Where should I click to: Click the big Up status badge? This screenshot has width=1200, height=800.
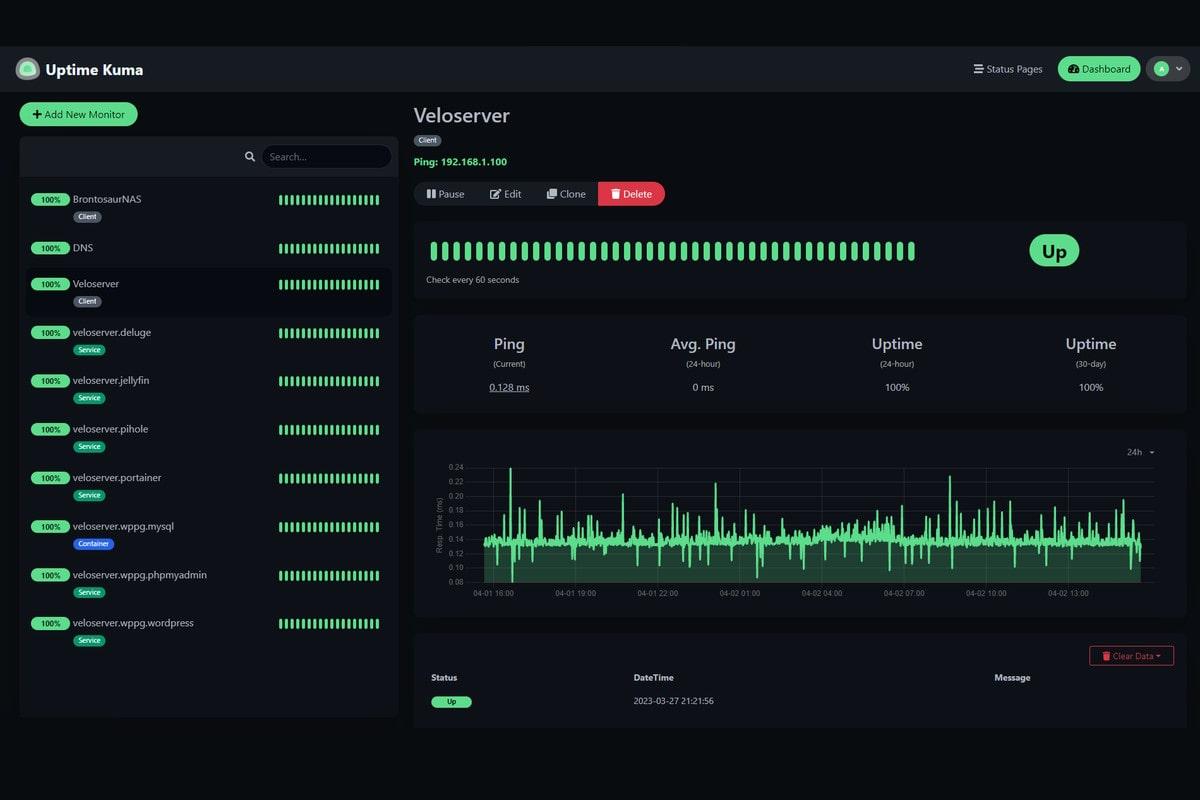tap(1054, 251)
